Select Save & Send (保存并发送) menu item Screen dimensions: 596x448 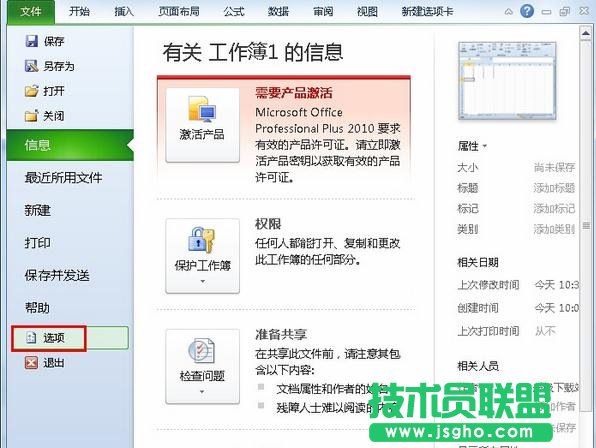[x=57, y=275]
